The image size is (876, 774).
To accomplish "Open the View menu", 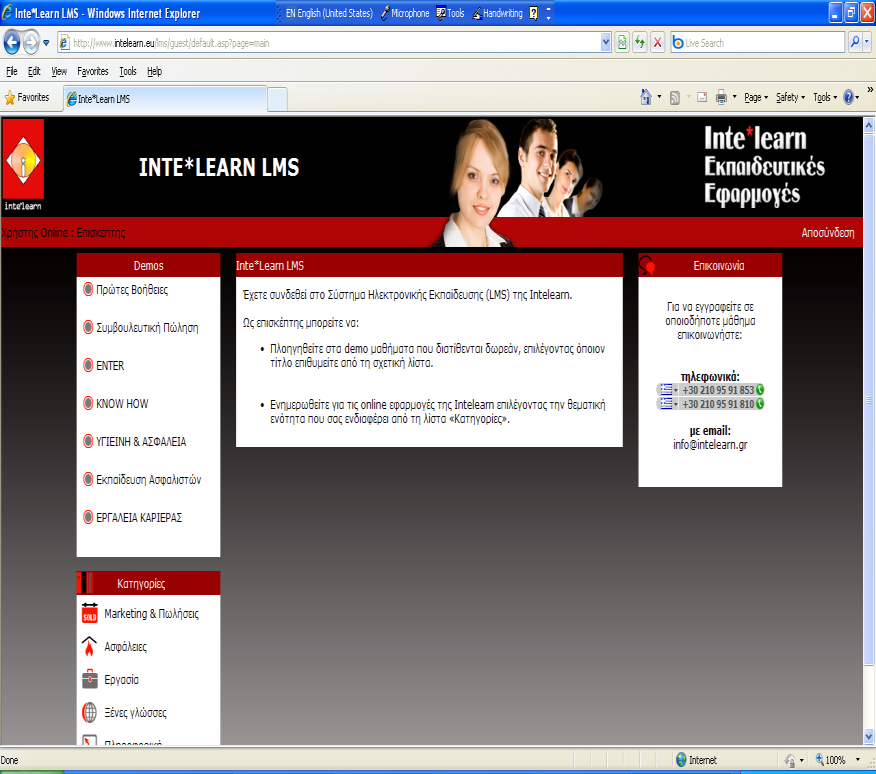I will pos(59,71).
